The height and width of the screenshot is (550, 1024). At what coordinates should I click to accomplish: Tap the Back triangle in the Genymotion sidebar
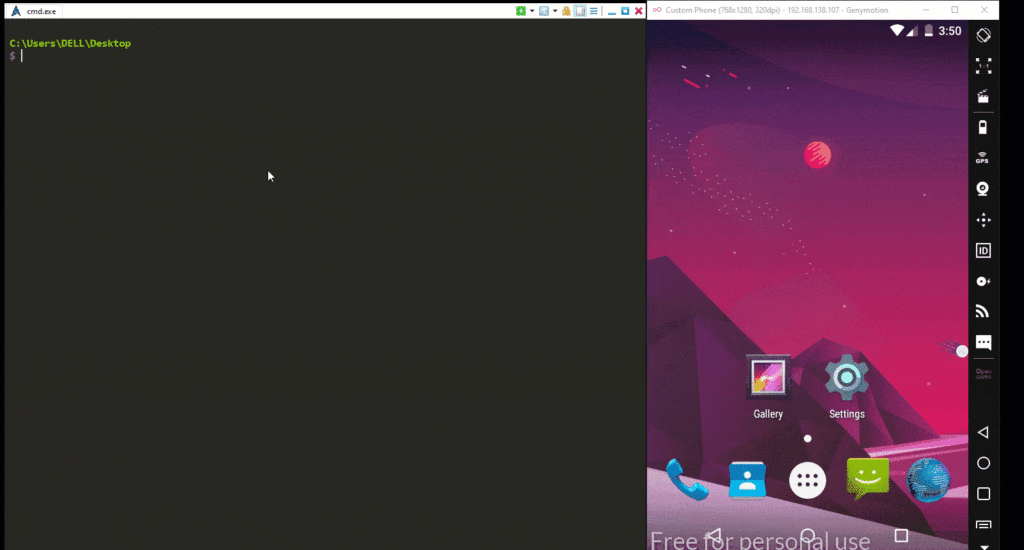tap(983, 432)
